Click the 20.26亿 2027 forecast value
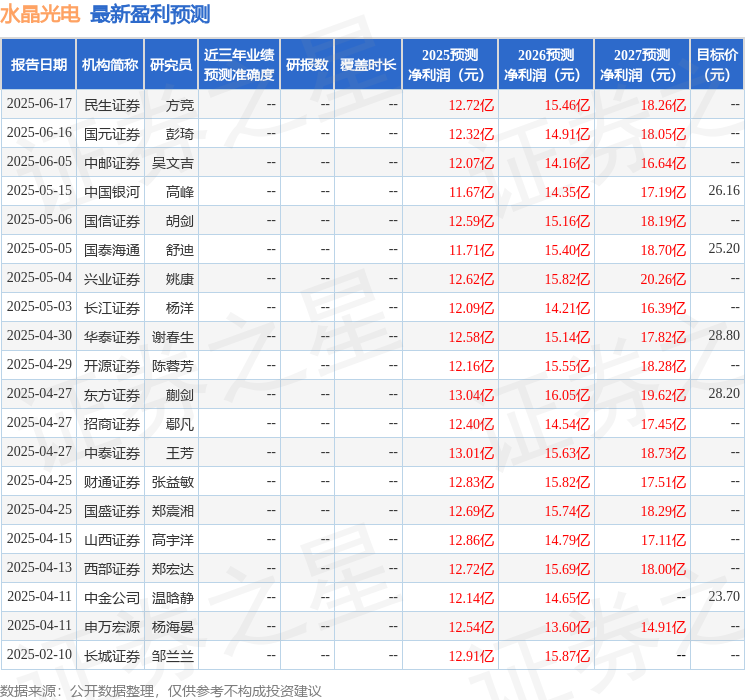This screenshot has width=745, height=700. point(663,279)
